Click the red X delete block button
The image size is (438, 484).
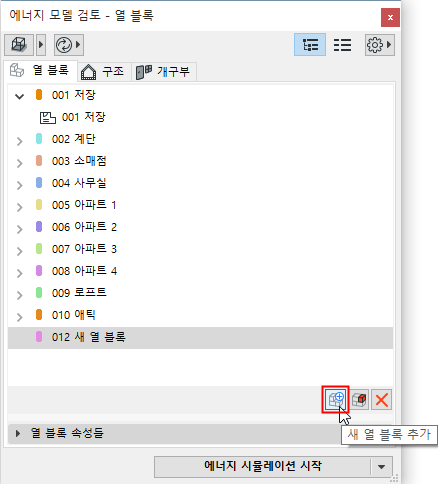[x=381, y=399]
